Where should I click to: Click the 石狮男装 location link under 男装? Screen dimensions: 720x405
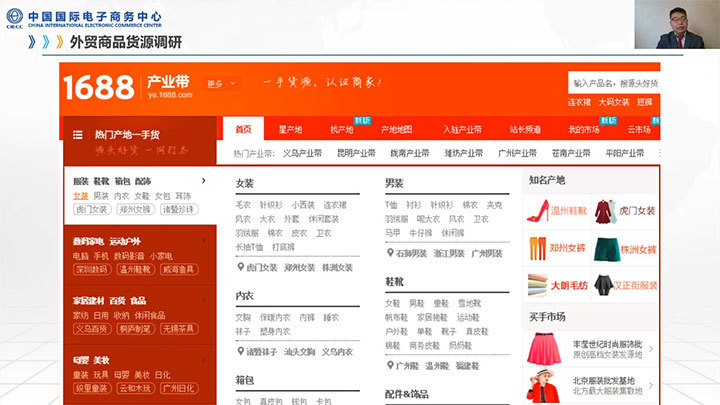pos(410,254)
